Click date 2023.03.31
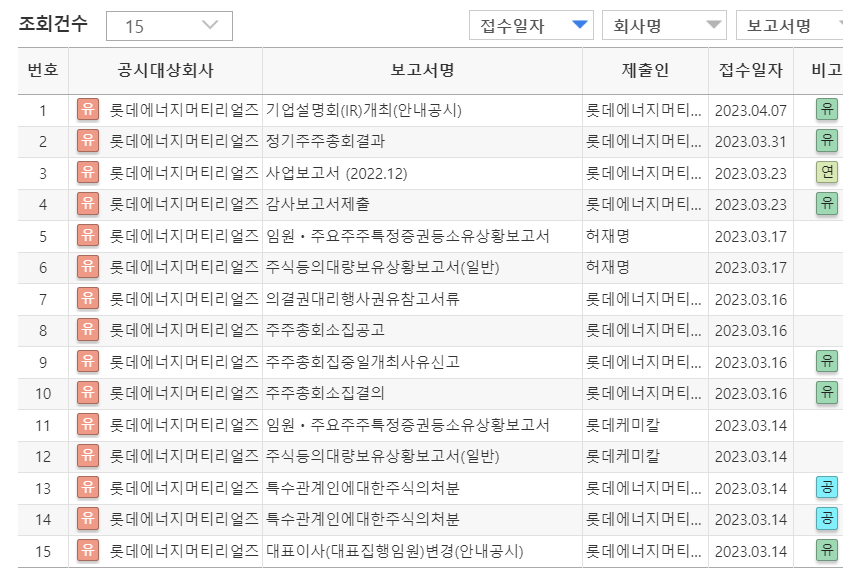Viewport: 851px width, 575px height. (x=751, y=142)
